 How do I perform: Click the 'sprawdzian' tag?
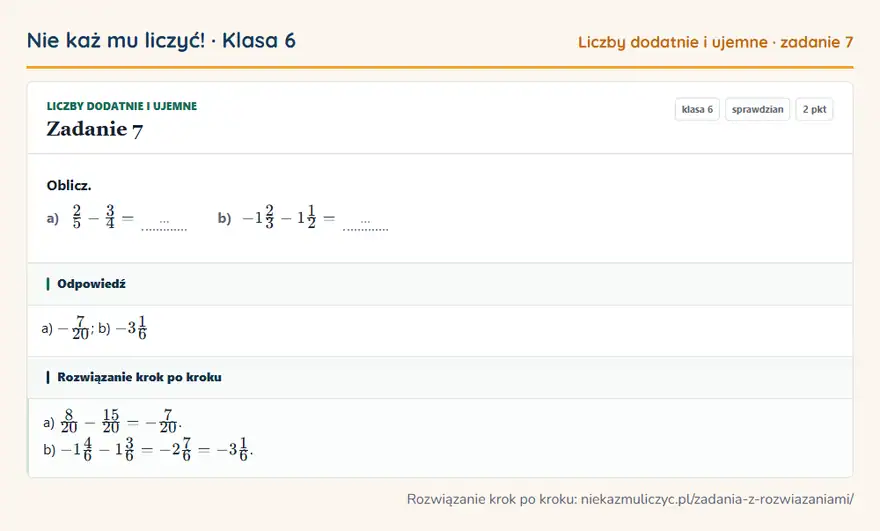pos(757,109)
